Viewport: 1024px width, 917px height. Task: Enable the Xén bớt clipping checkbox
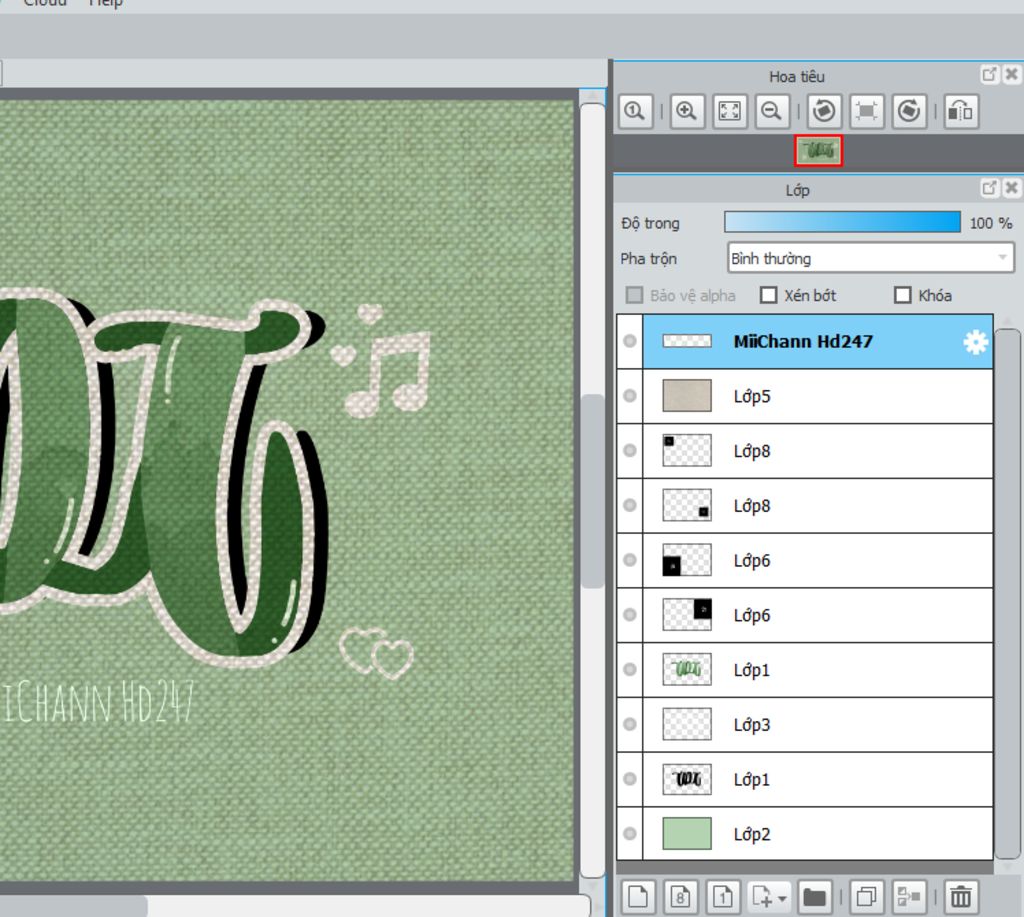coord(769,295)
